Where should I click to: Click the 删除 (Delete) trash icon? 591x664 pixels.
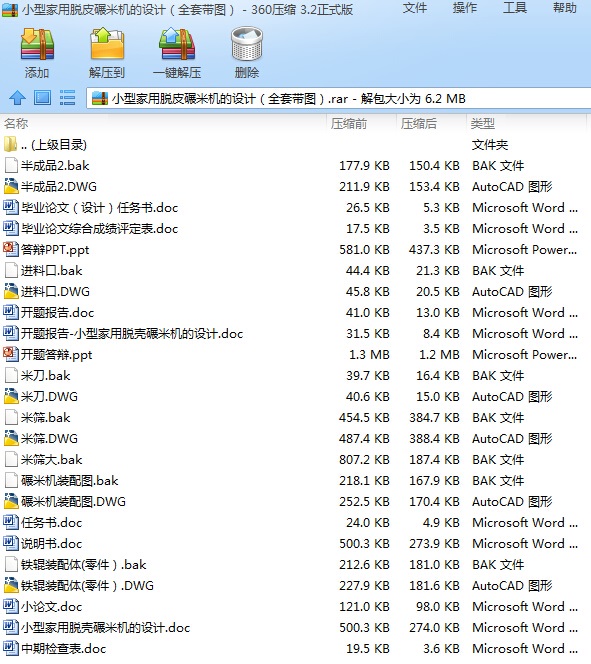pyautogui.click(x=247, y=44)
